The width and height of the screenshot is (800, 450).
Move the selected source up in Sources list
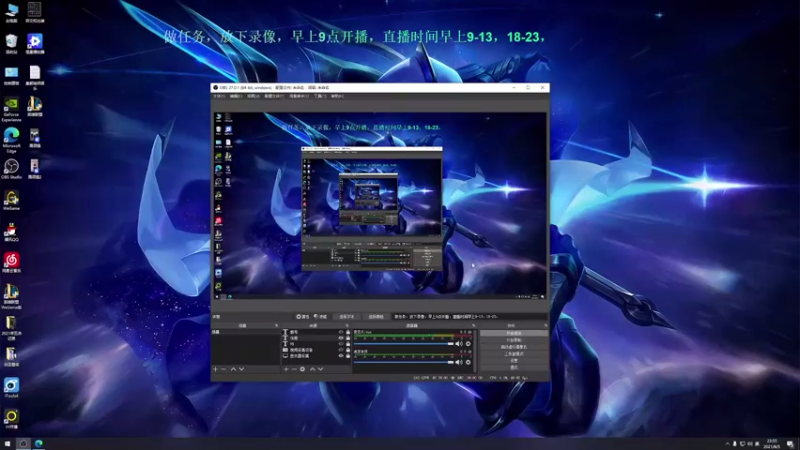(x=312, y=369)
